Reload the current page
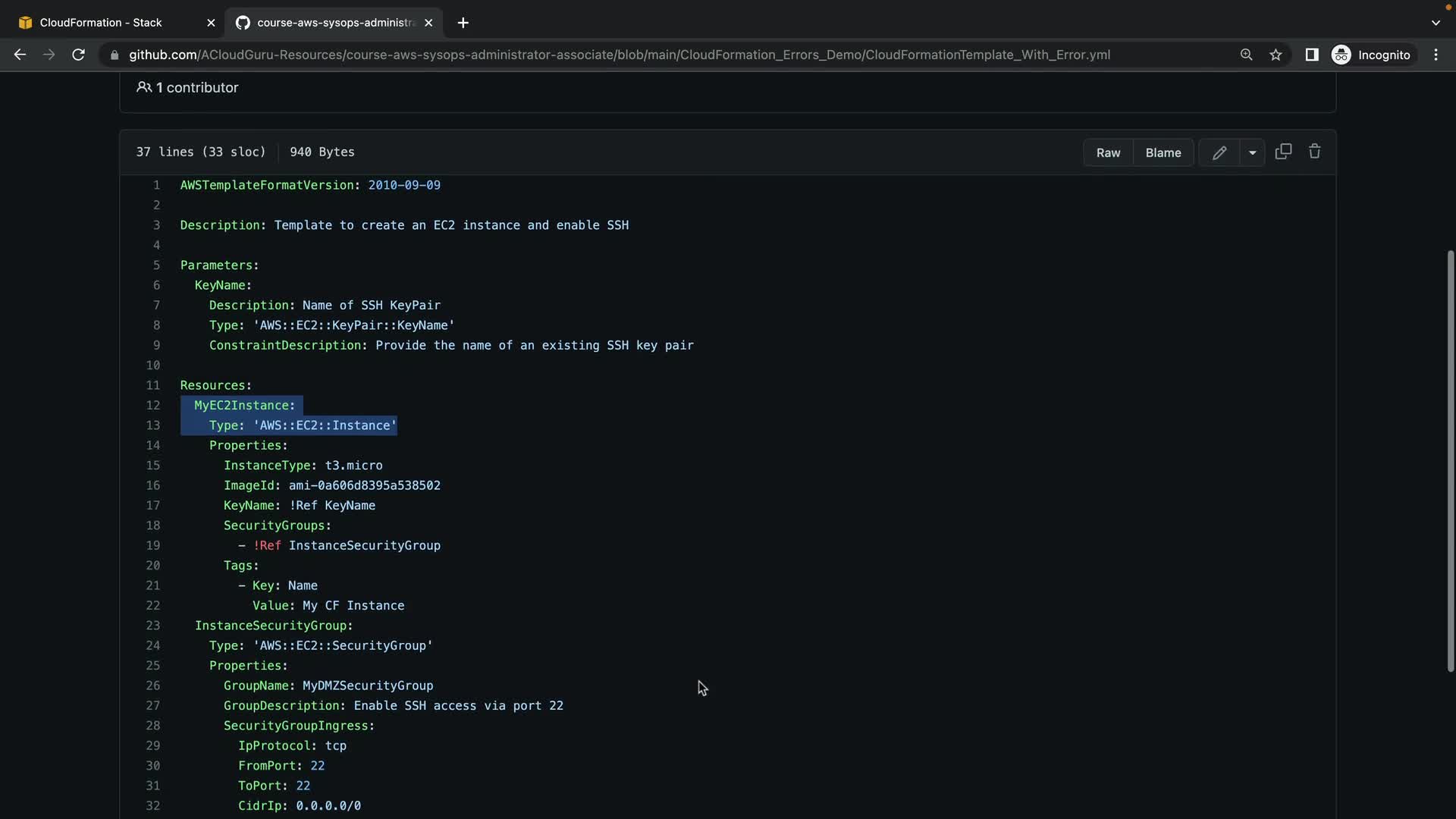The image size is (1456, 819). (x=78, y=55)
